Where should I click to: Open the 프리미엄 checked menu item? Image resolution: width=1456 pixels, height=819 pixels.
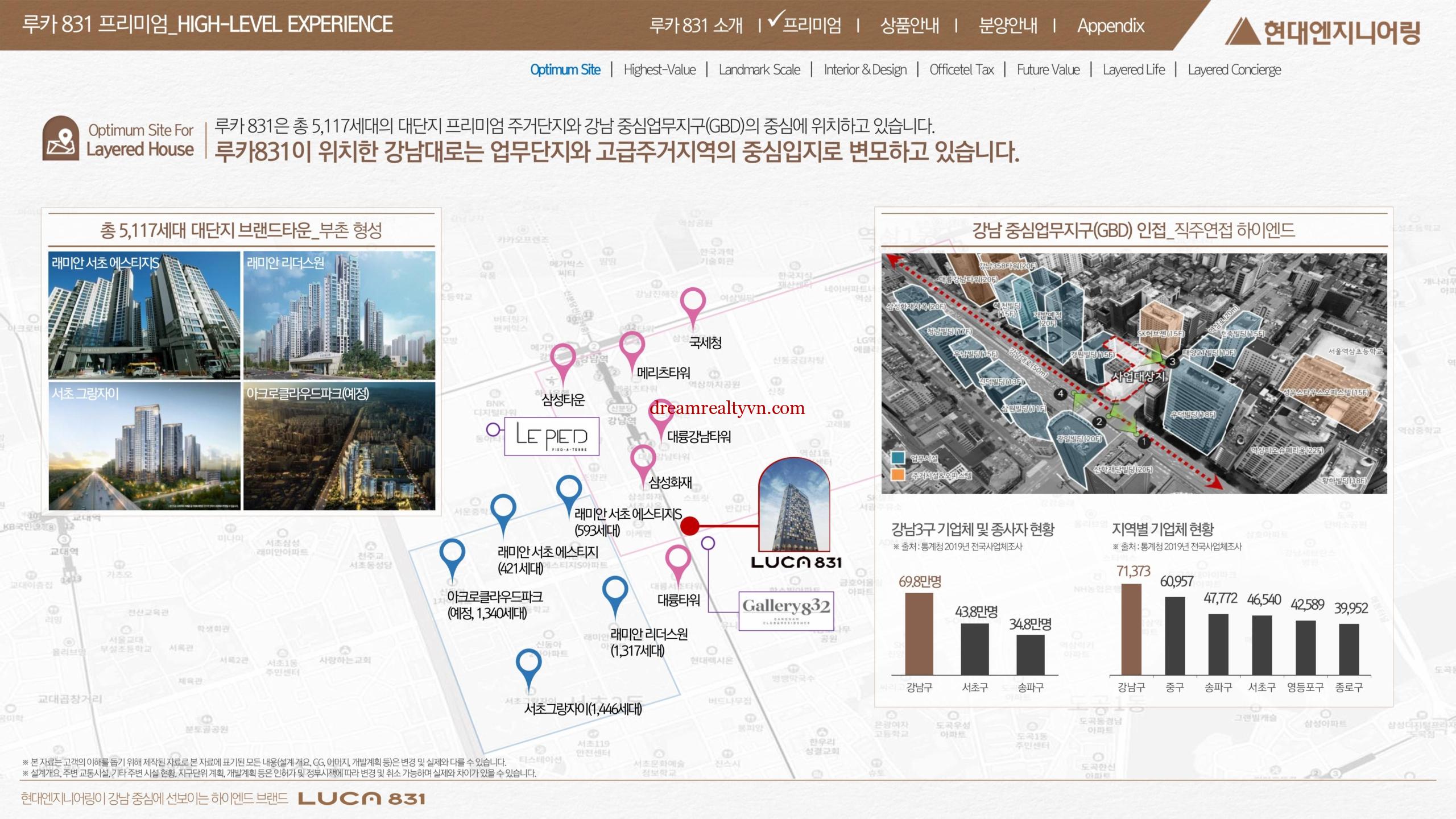pyautogui.click(x=810, y=26)
